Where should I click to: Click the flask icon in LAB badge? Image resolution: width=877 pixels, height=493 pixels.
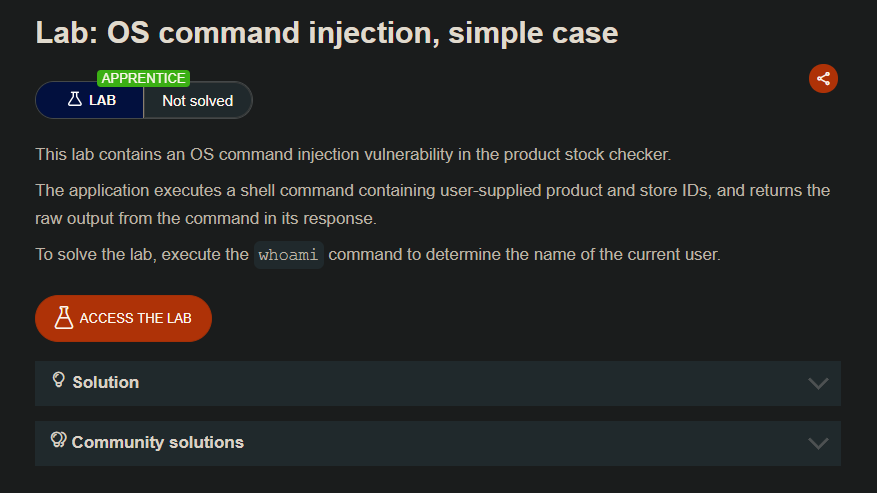pyautogui.click(x=74, y=100)
